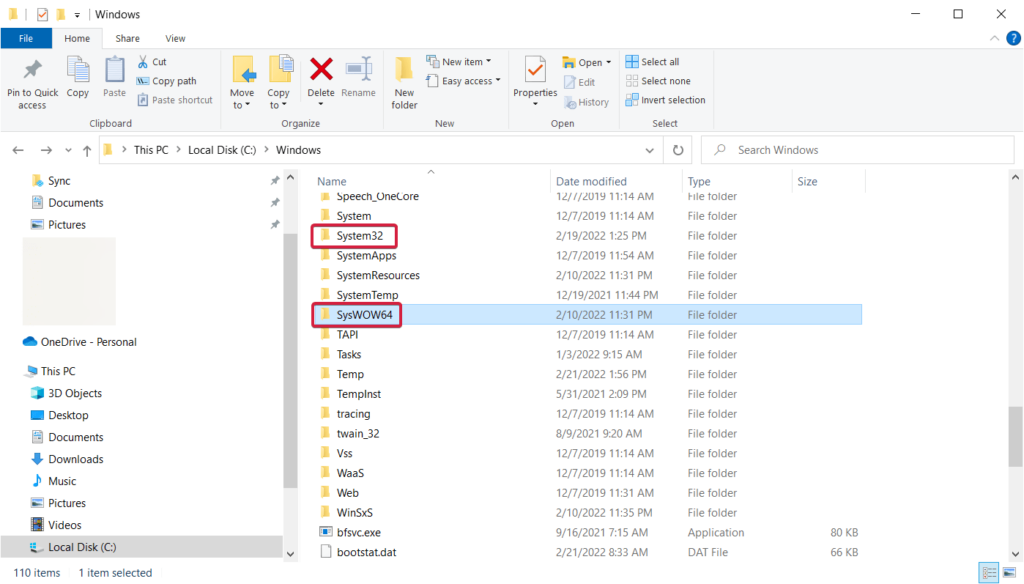Open the selected item via Open button
The image size is (1024, 584).
586,62
